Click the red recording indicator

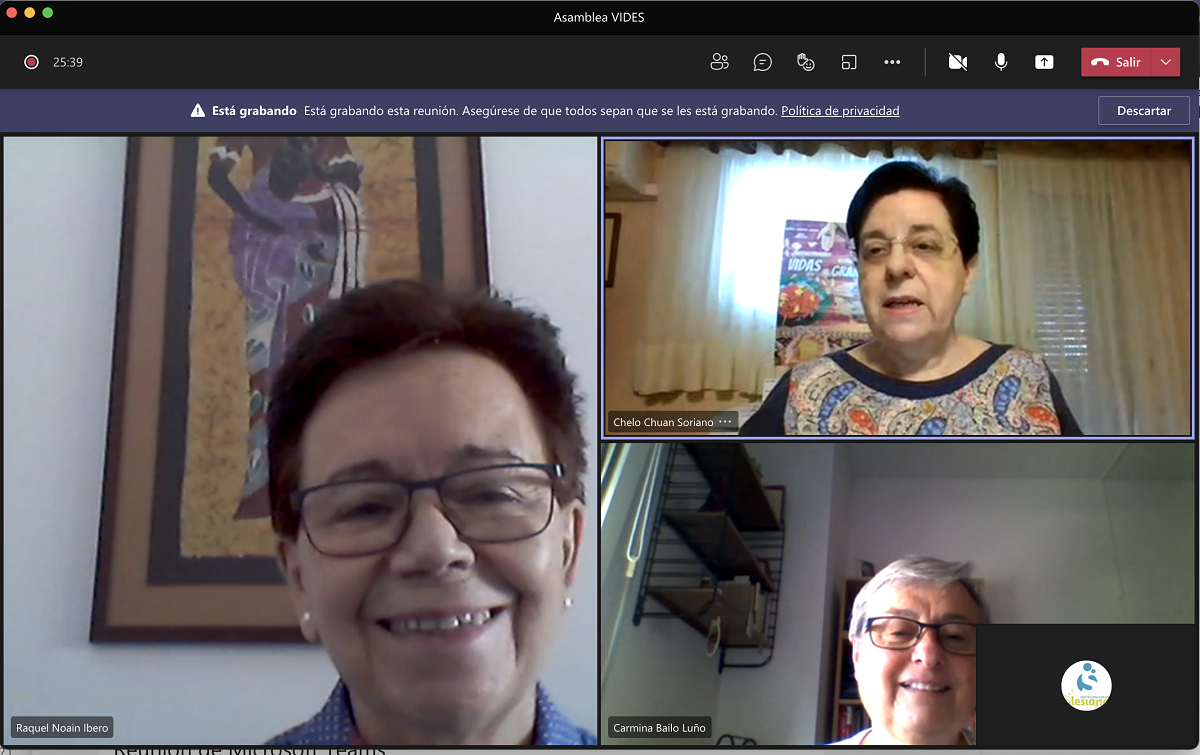[31, 62]
